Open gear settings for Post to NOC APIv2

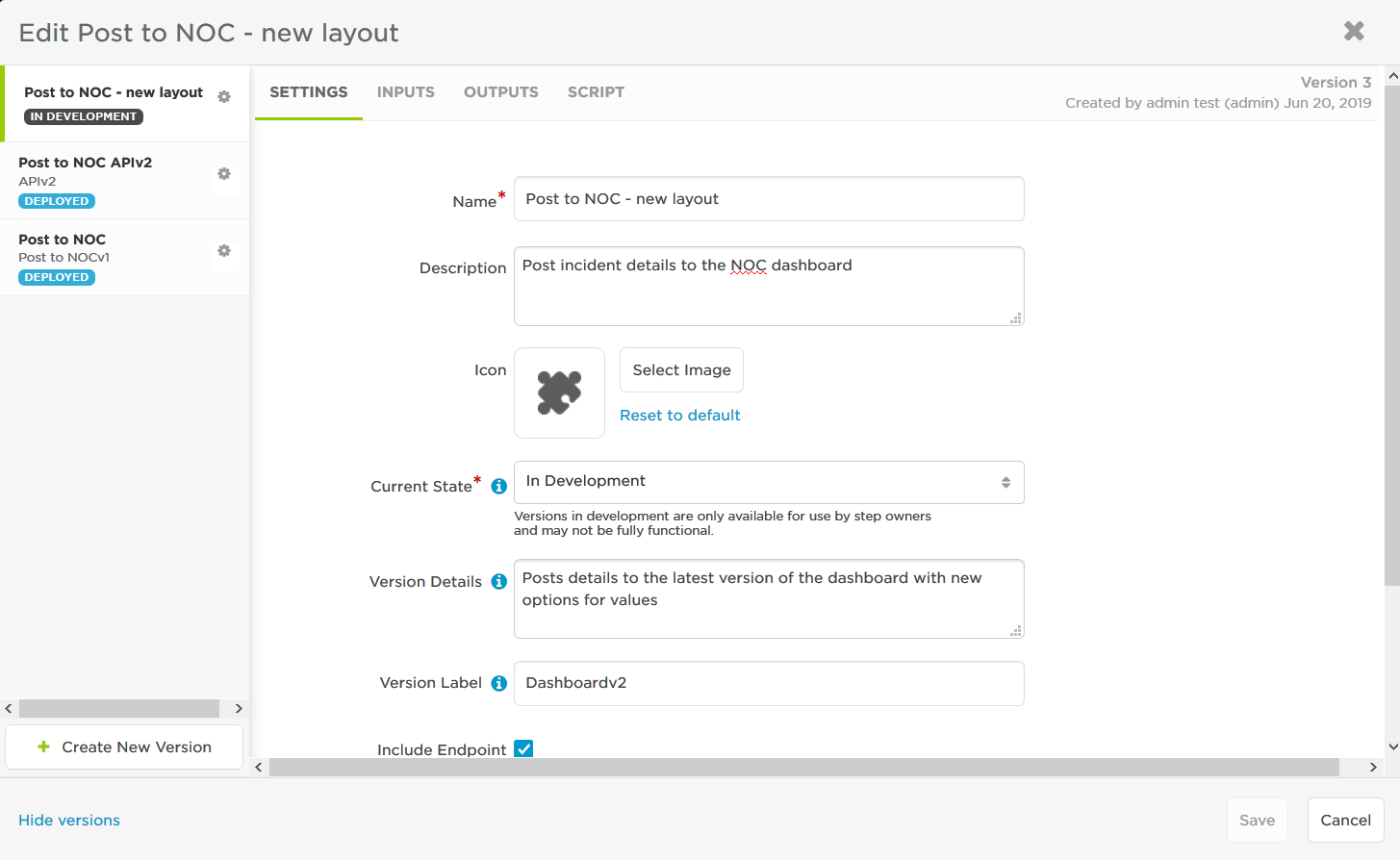(224, 174)
